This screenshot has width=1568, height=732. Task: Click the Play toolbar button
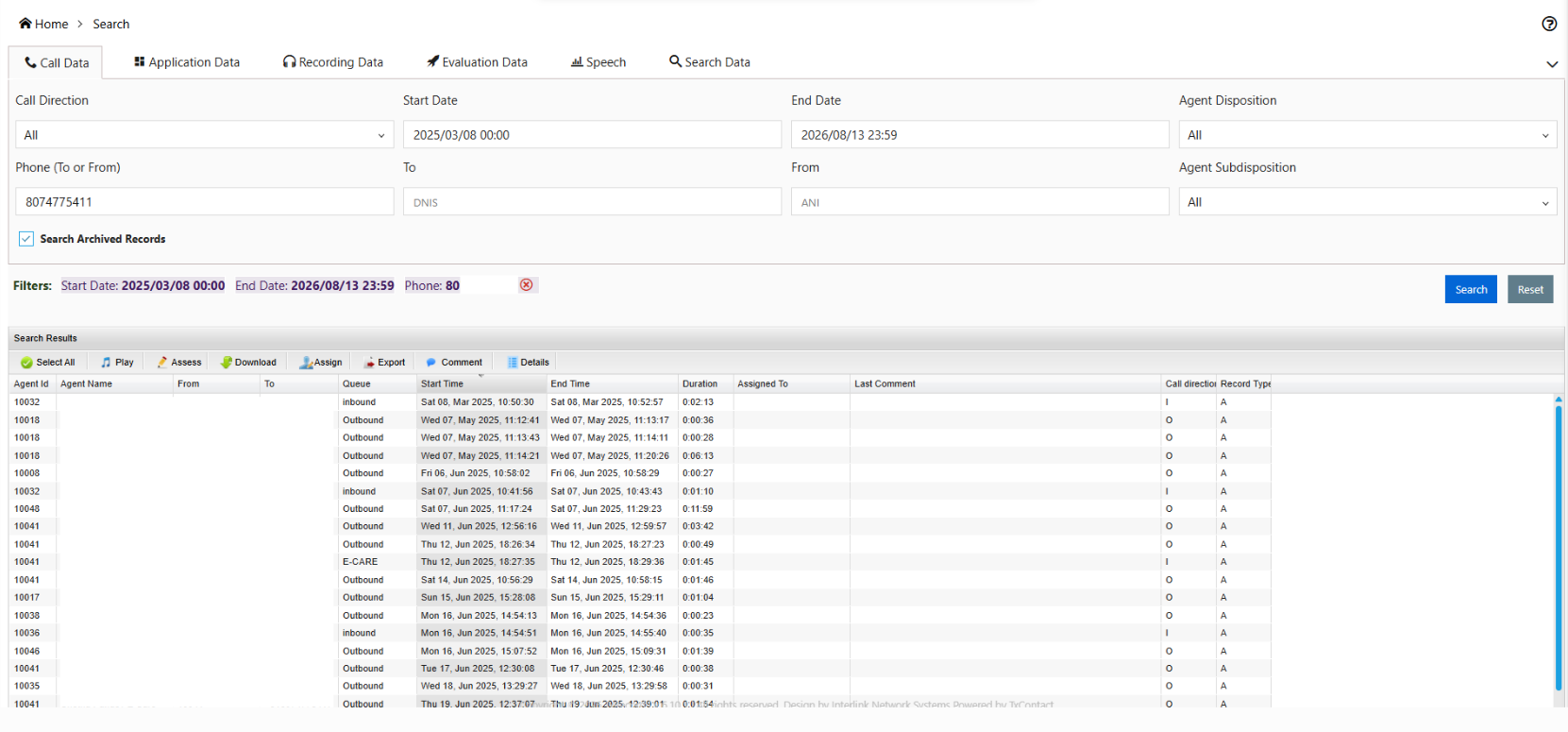[x=117, y=363]
